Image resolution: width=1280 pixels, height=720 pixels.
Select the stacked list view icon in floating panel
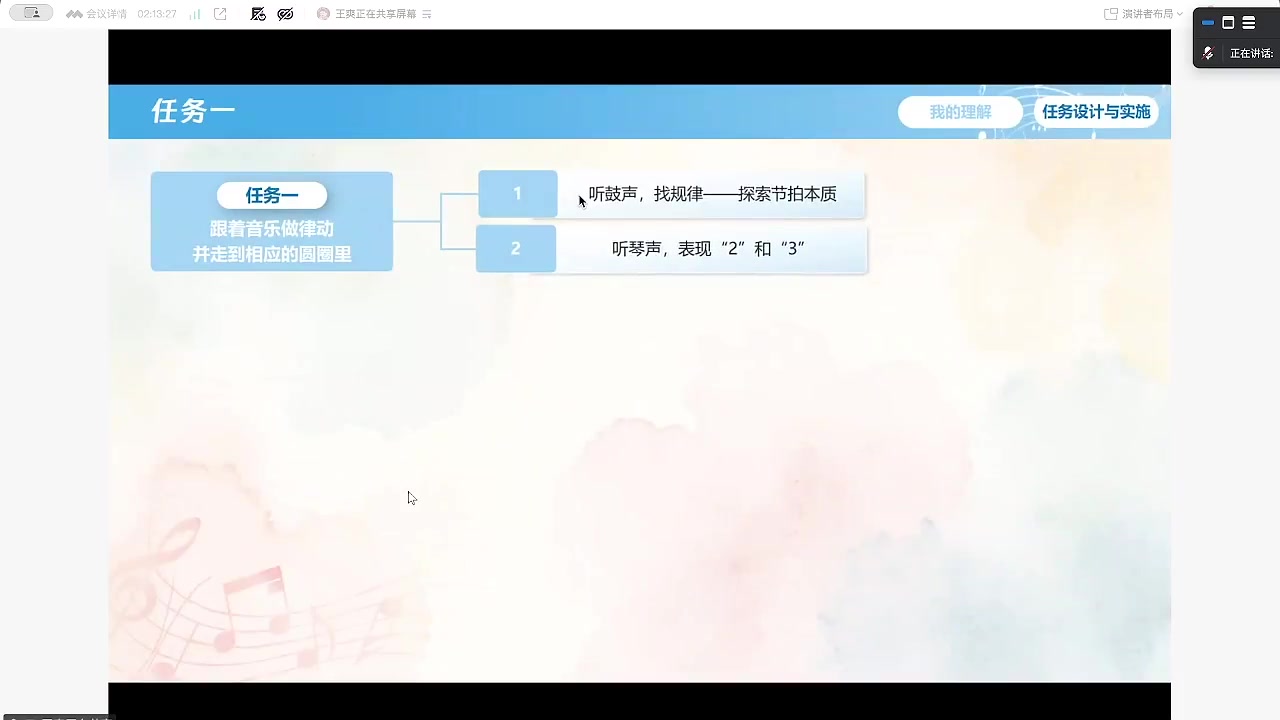point(1249,22)
